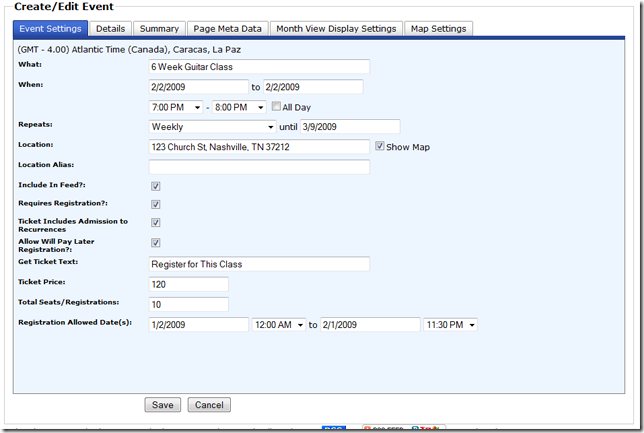Click the Save button
The width and height of the screenshot is (644, 433).
[162, 405]
